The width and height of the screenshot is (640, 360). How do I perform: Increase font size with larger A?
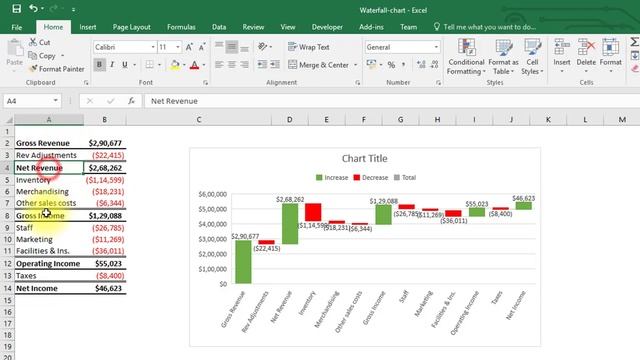coord(189,47)
